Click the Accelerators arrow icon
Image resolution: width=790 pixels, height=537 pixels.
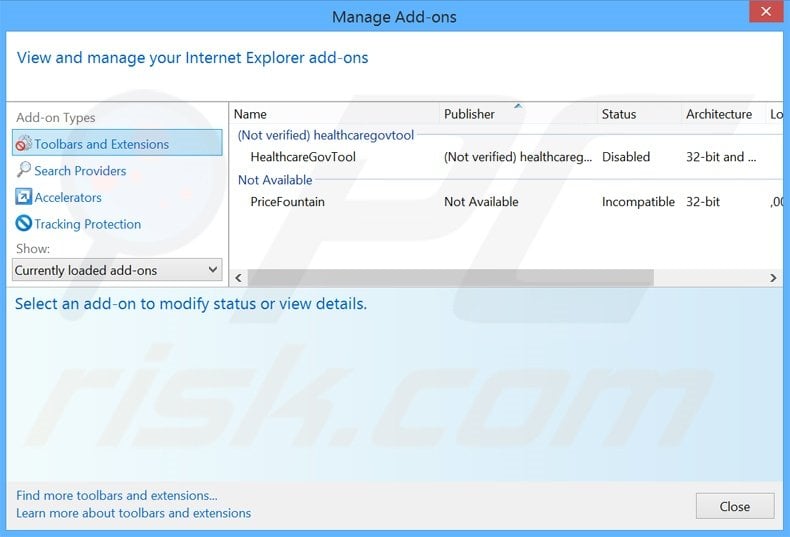[23, 196]
